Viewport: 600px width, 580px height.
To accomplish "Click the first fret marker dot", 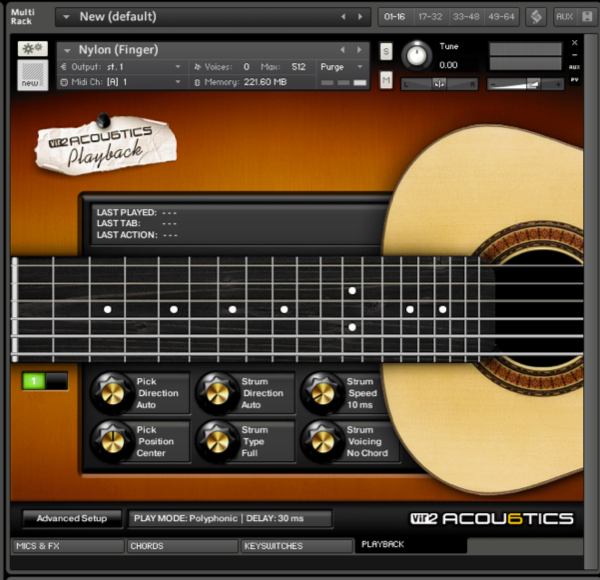I will tap(108, 309).
